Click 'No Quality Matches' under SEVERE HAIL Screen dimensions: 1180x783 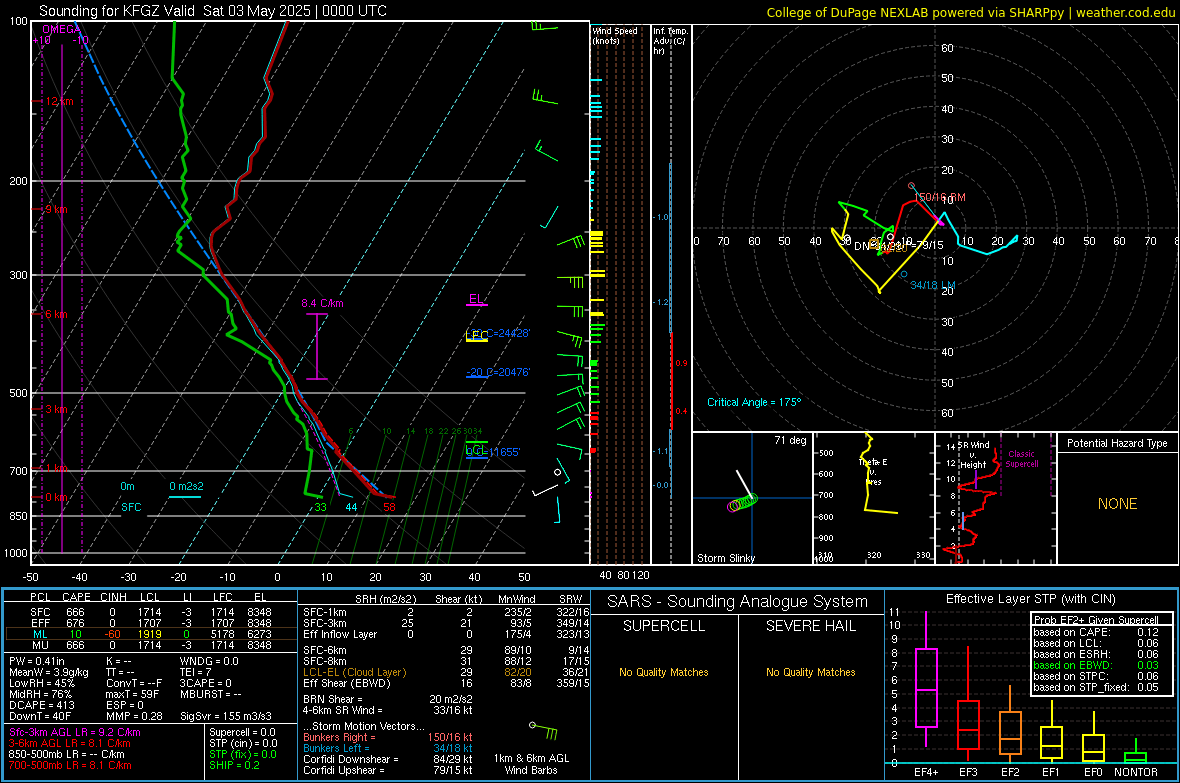point(810,672)
